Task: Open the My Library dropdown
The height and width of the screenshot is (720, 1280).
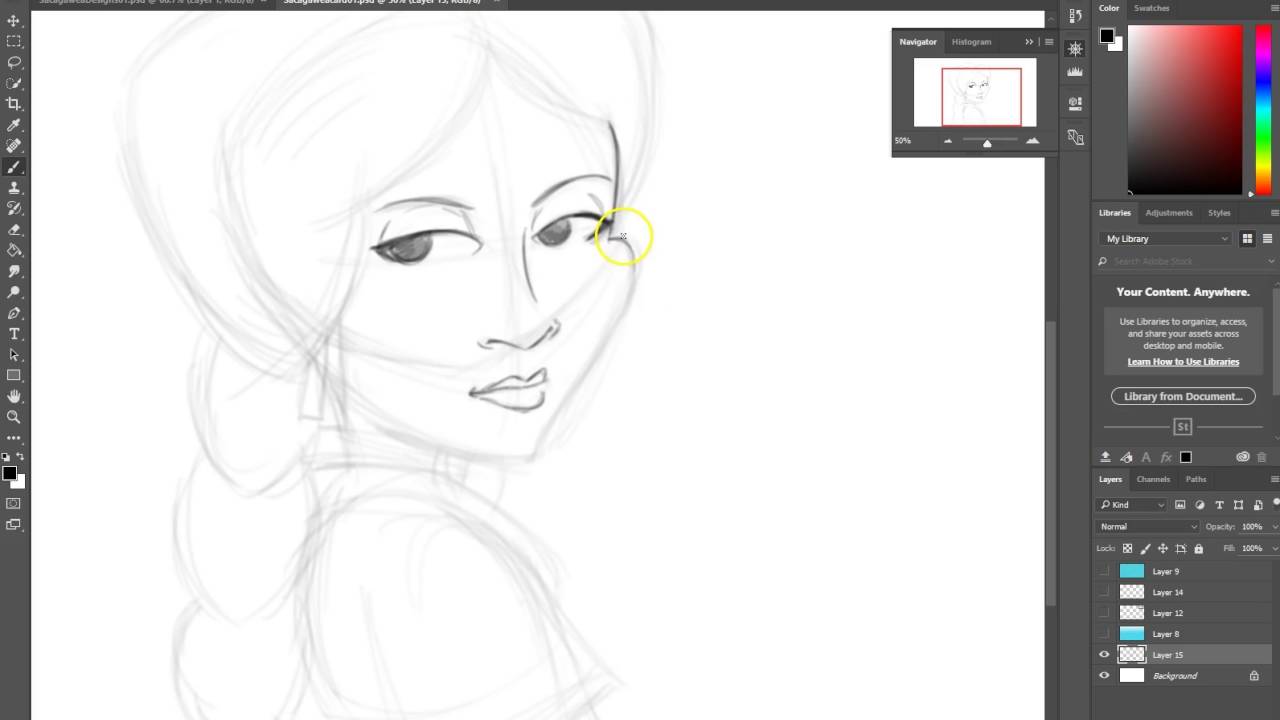Action: (x=1166, y=239)
